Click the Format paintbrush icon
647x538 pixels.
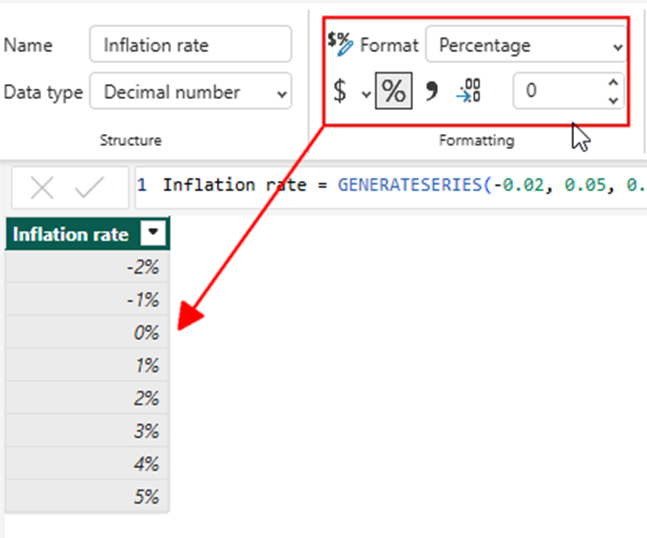click(340, 43)
